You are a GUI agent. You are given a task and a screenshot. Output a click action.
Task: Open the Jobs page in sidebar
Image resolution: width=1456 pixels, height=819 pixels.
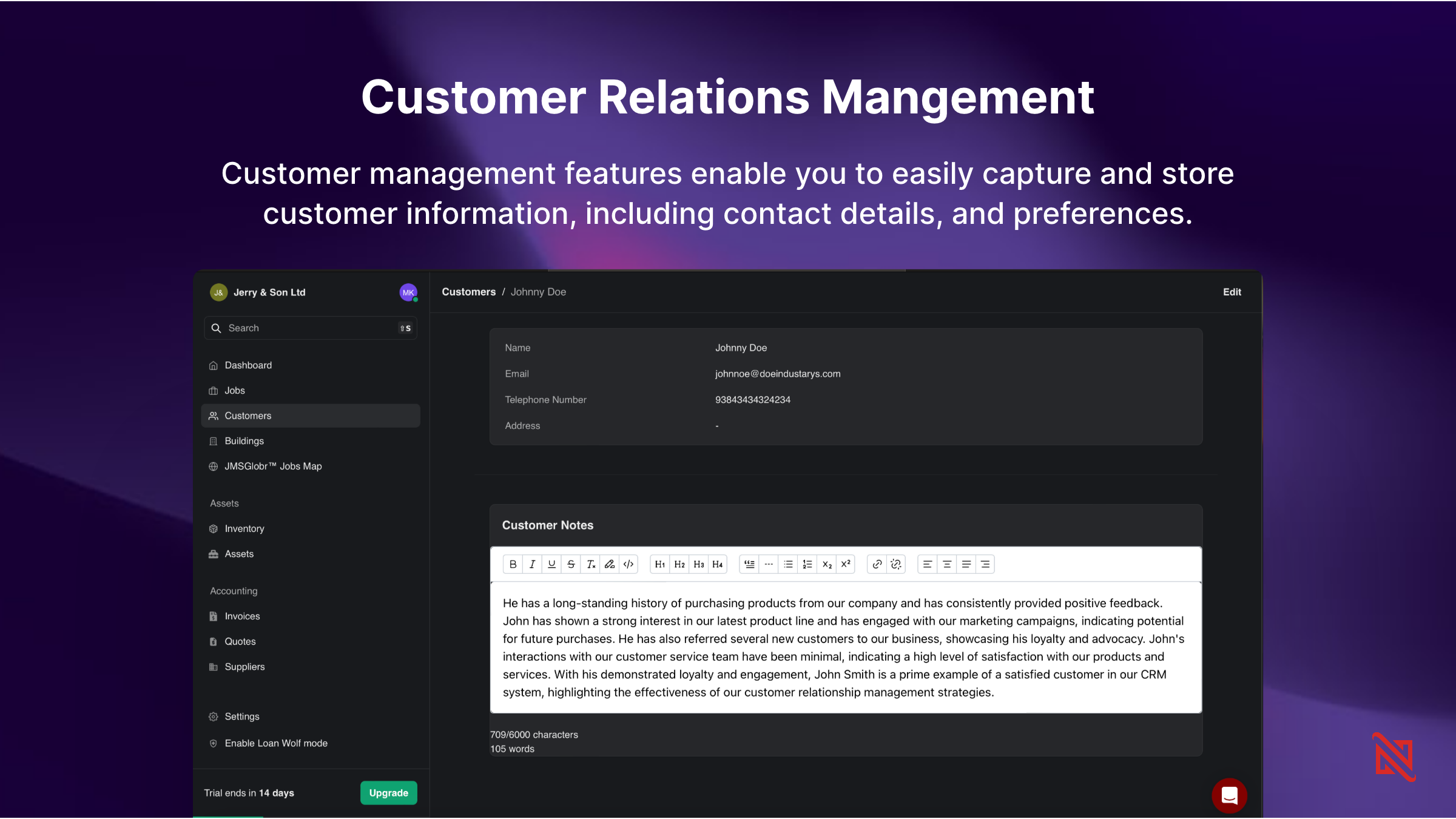tap(235, 391)
